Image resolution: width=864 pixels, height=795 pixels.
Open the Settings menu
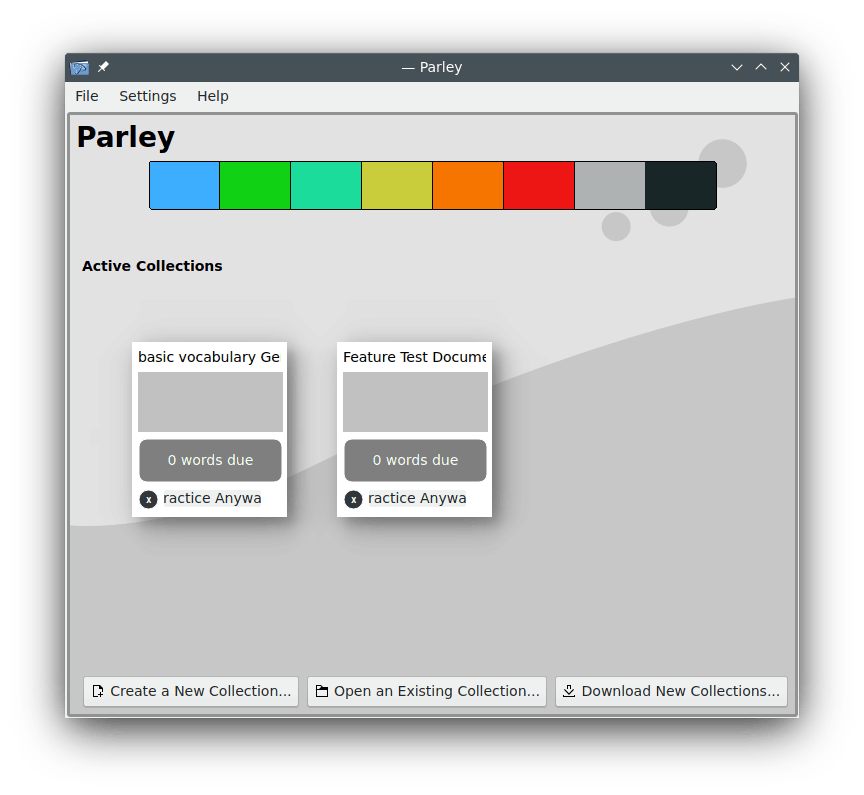tap(148, 96)
